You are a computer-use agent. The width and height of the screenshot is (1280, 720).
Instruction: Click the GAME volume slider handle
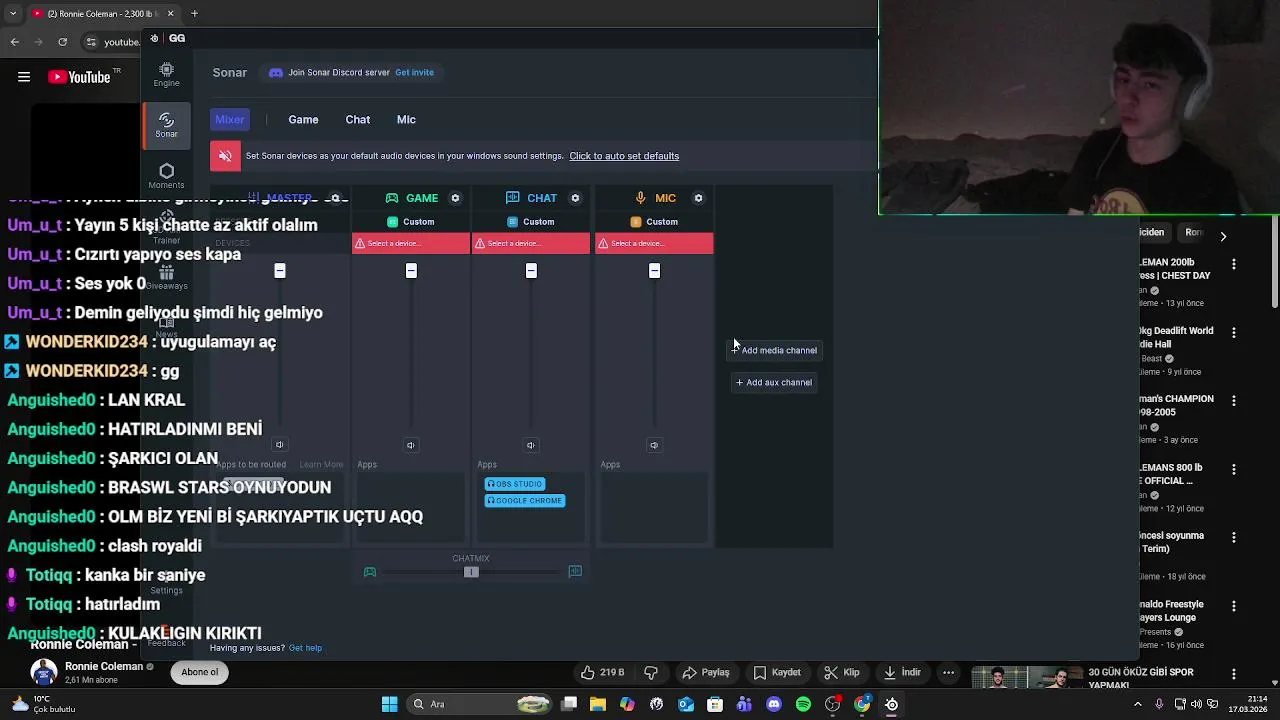(x=411, y=271)
